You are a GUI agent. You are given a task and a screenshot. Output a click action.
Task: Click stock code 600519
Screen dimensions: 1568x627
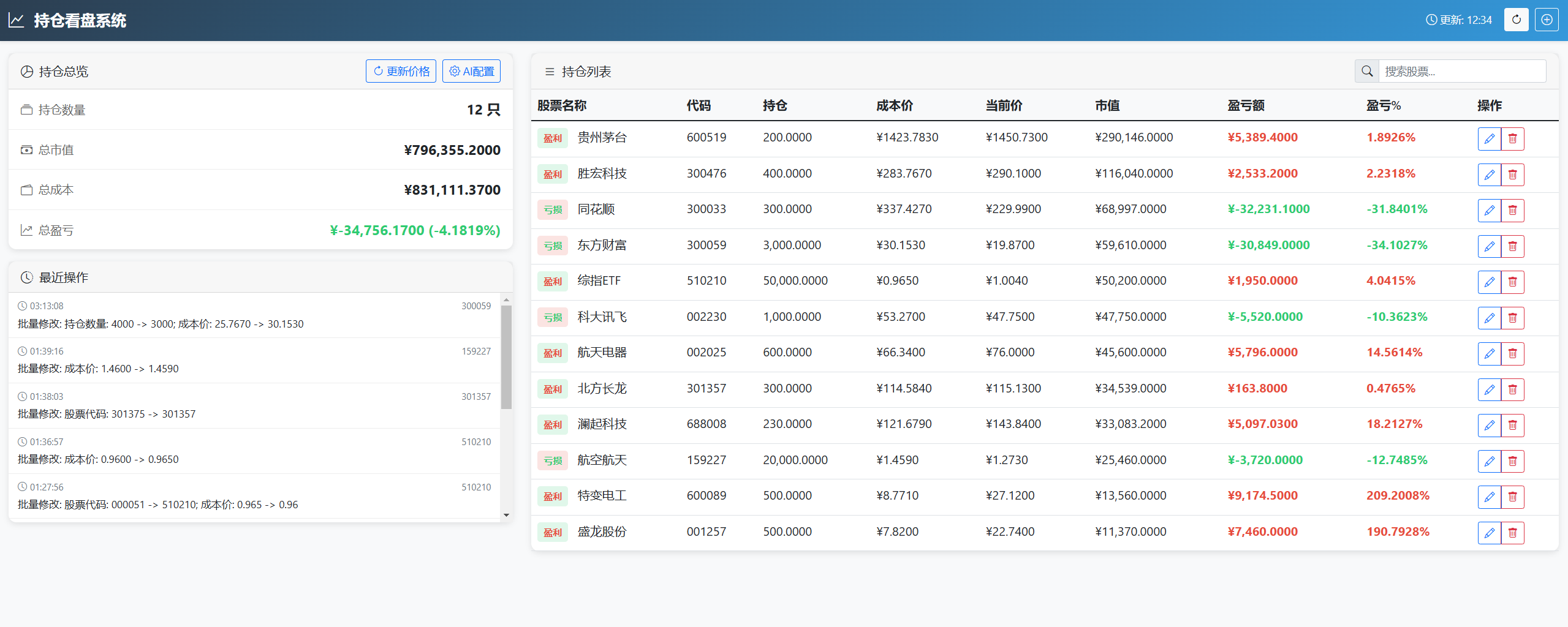pyautogui.click(x=706, y=137)
